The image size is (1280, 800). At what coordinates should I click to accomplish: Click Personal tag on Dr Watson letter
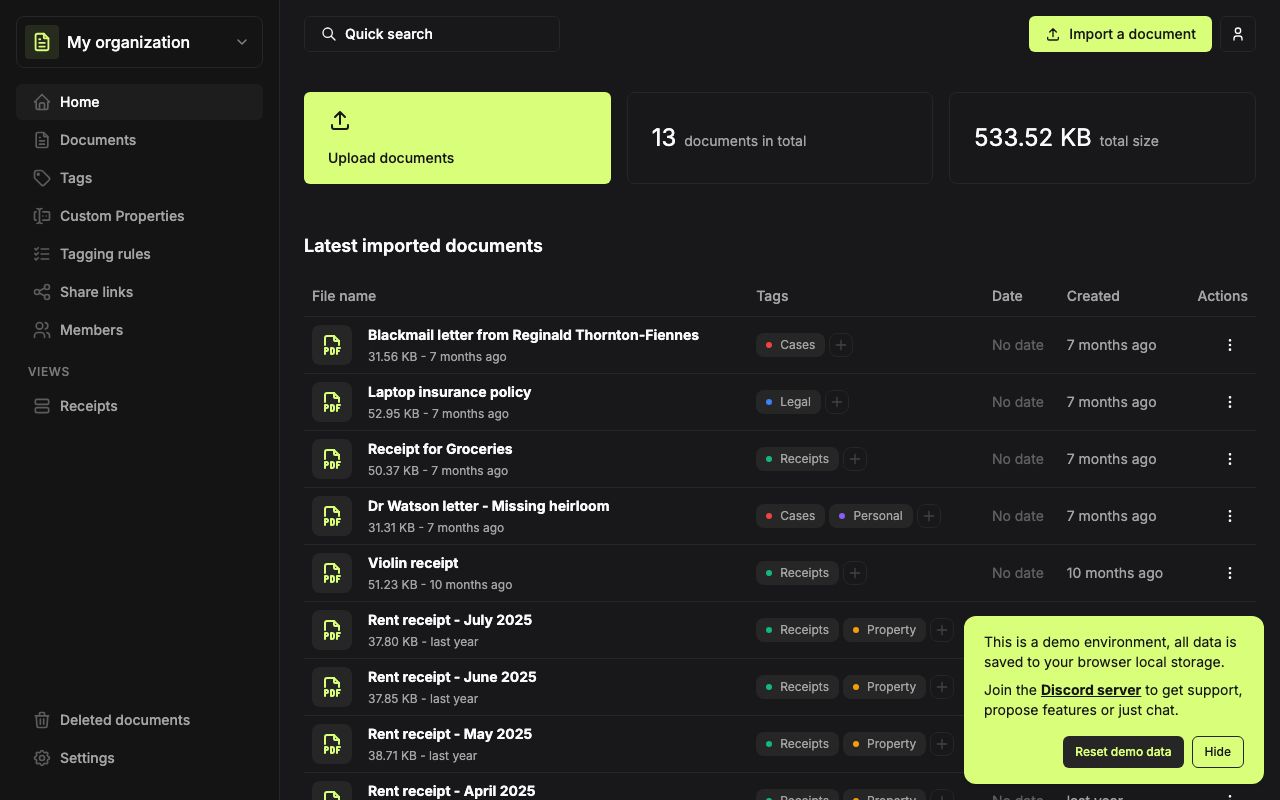(871, 516)
